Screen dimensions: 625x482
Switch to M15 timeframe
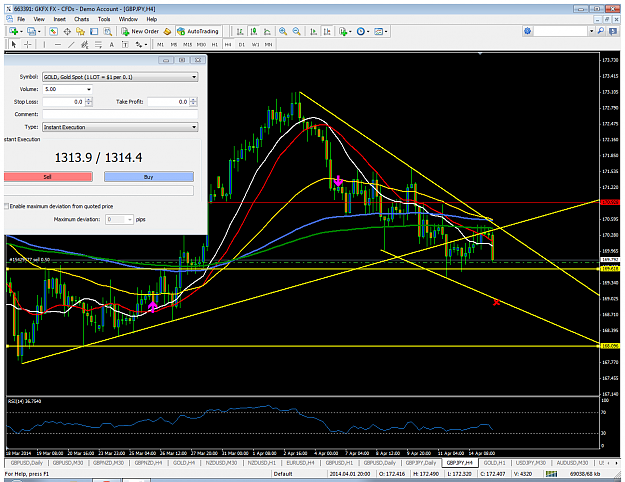pyautogui.click(x=187, y=44)
